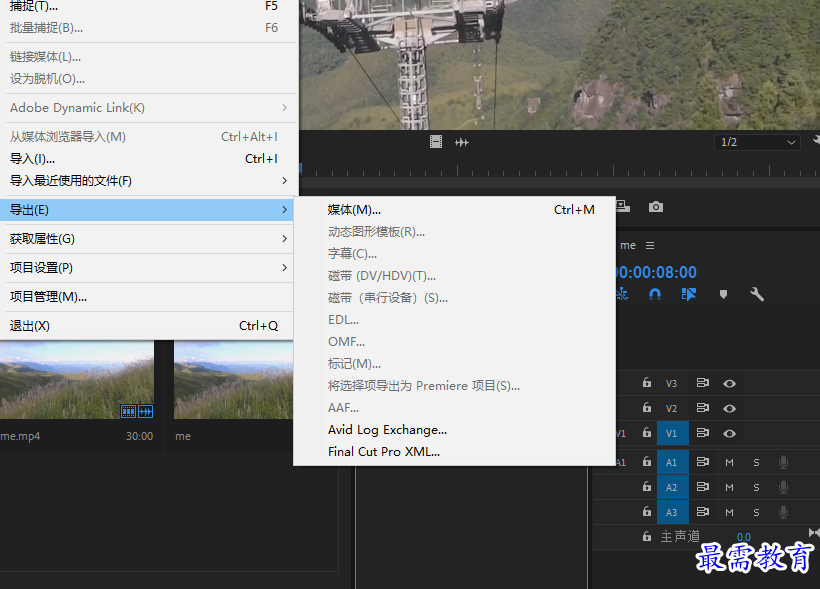Enable voice-over record on A1
Image resolution: width=820 pixels, height=589 pixels.
tap(783, 462)
